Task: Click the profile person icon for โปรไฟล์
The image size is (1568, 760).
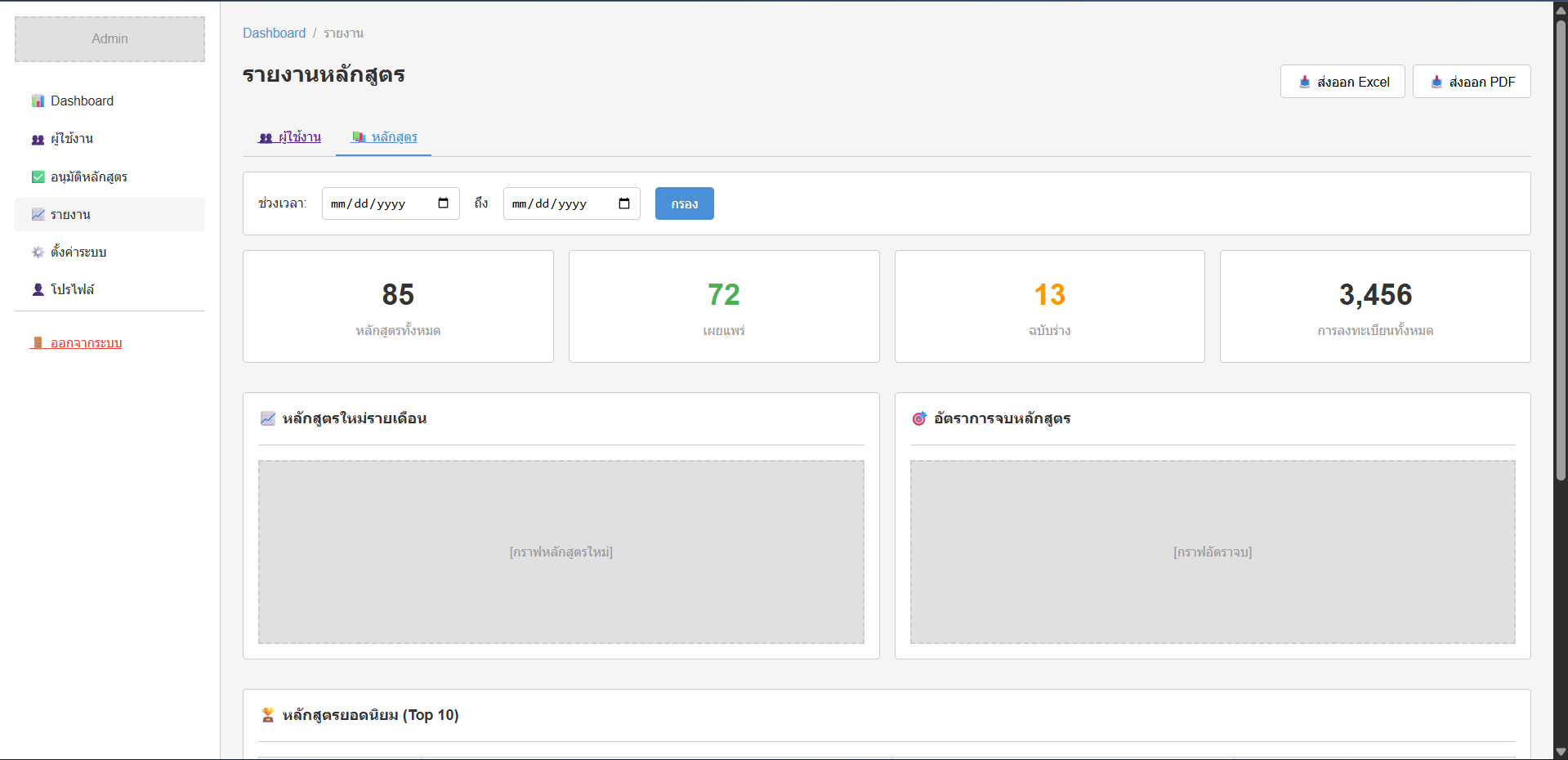Action: click(38, 289)
